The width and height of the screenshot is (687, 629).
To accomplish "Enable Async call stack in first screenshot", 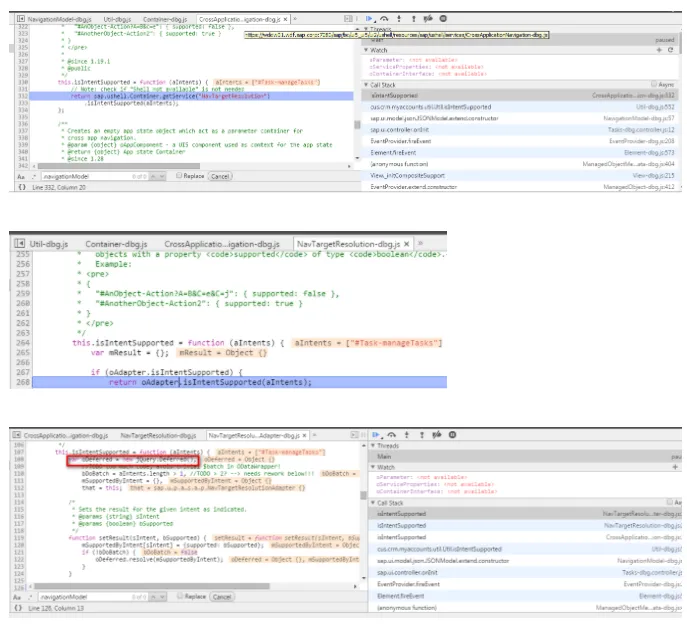I will [654, 84].
